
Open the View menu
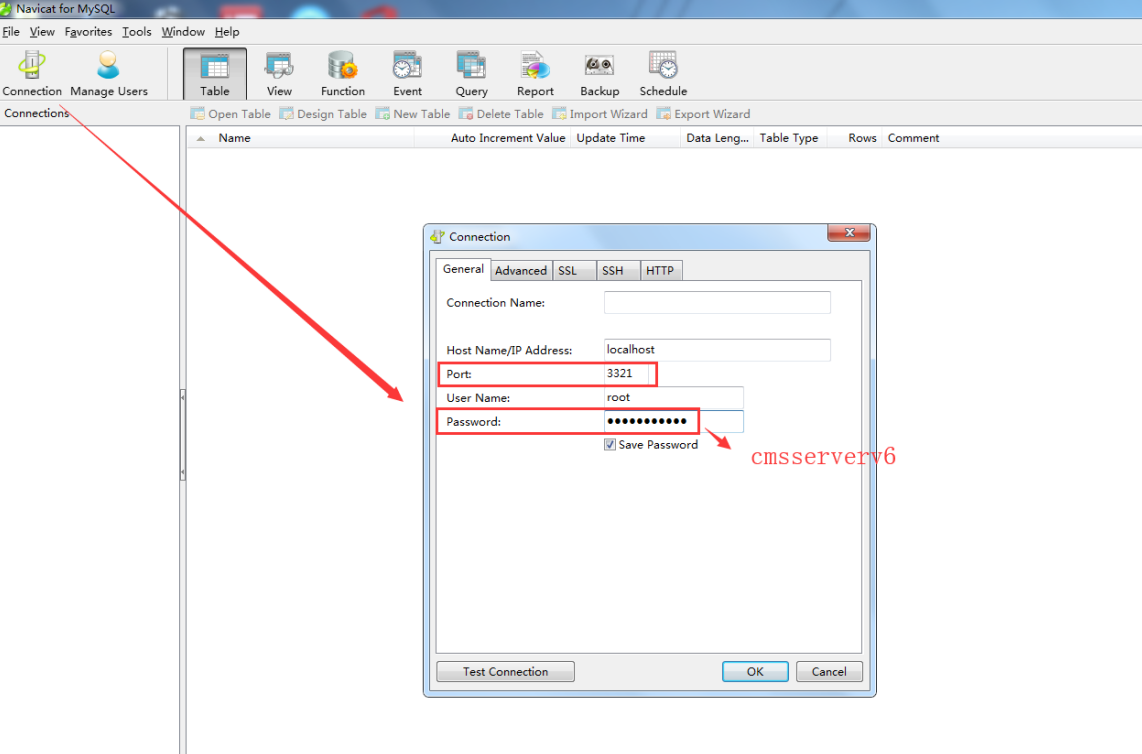click(x=42, y=32)
